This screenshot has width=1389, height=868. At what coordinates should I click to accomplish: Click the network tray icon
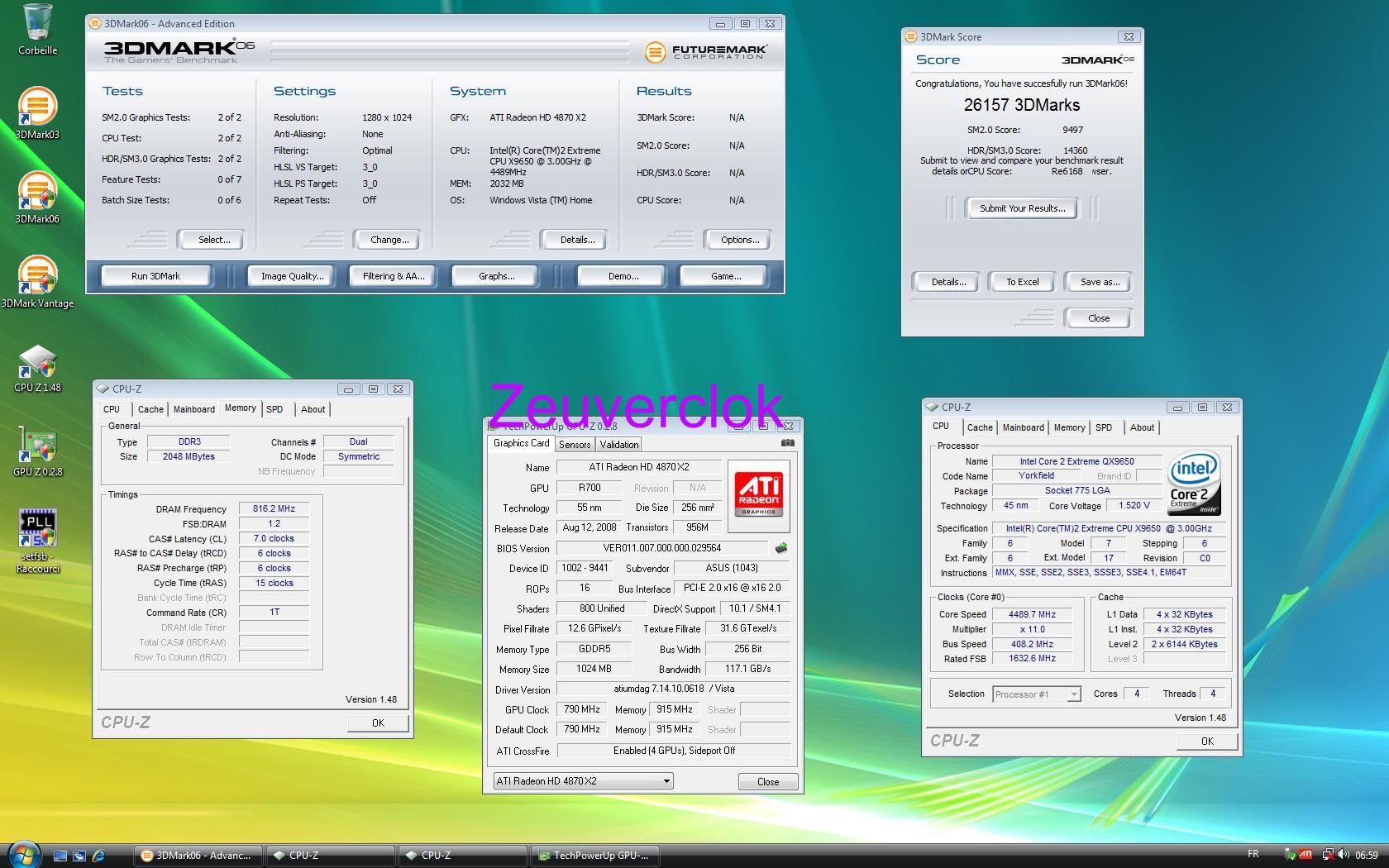point(1326,855)
